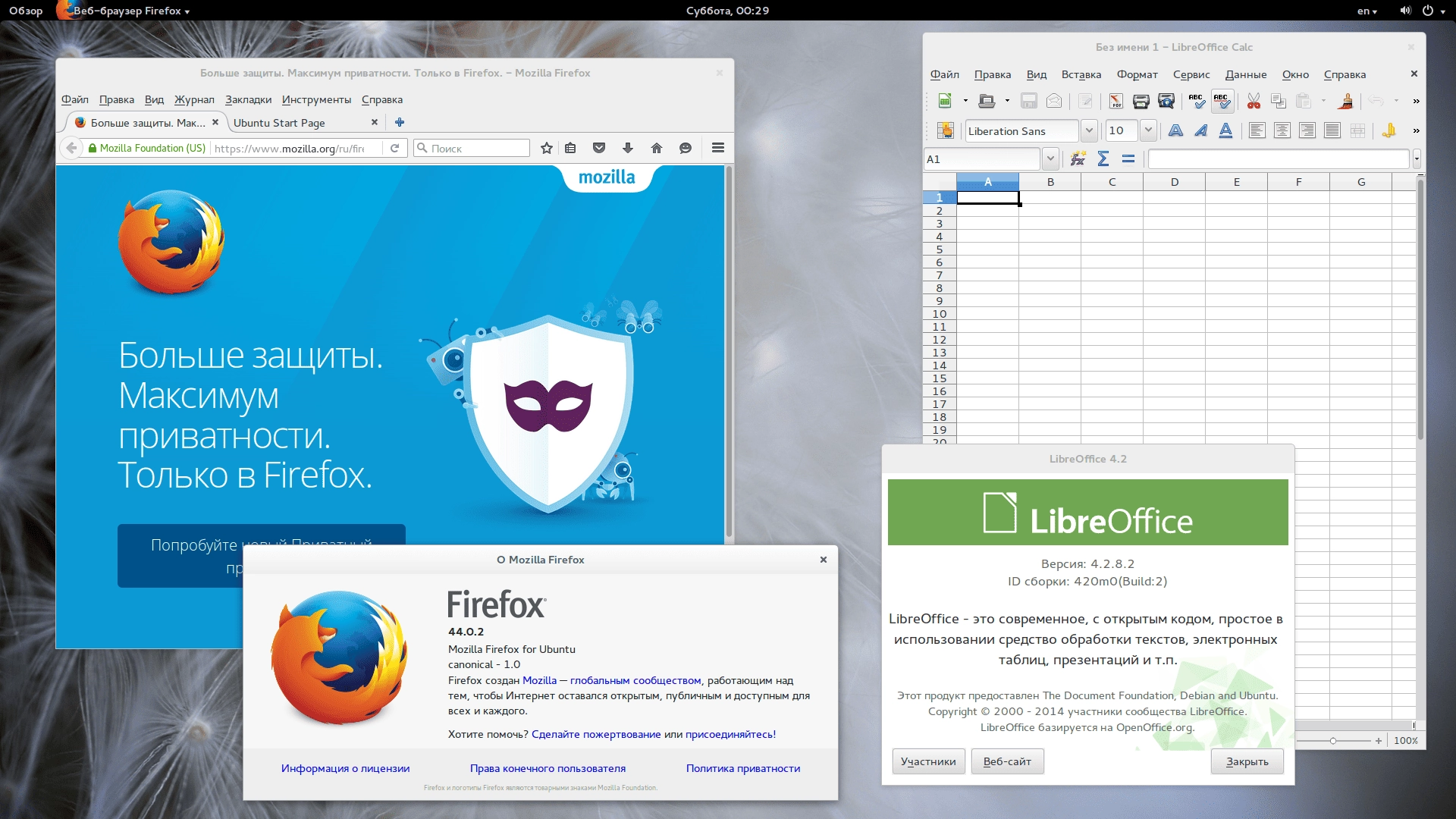Open Print Preview in Calc toolbar
The height and width of the screenshot is (819, 1456).
click(x=1166, y=101)
